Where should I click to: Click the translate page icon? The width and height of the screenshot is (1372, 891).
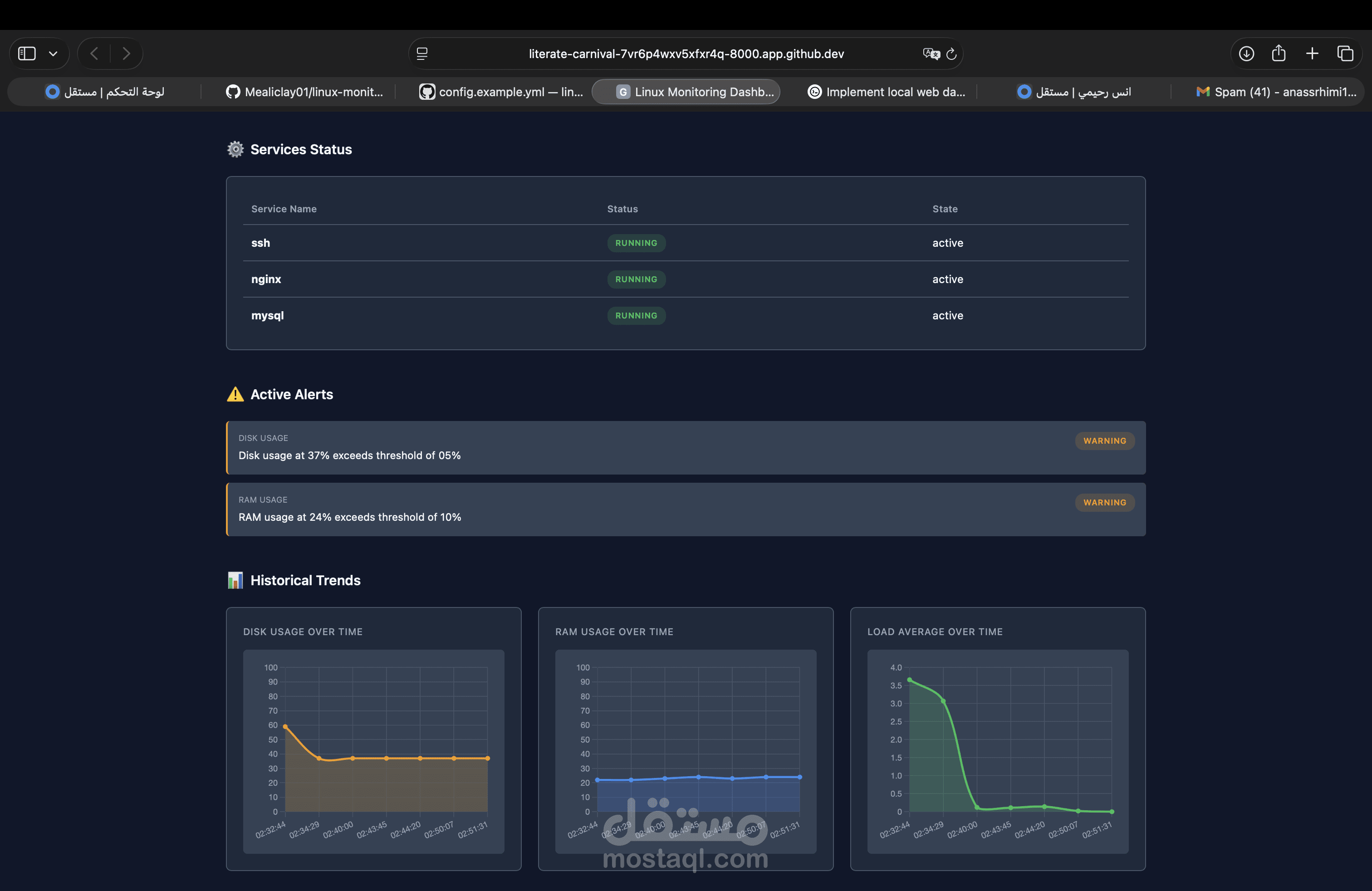click(x=931, y=54)
